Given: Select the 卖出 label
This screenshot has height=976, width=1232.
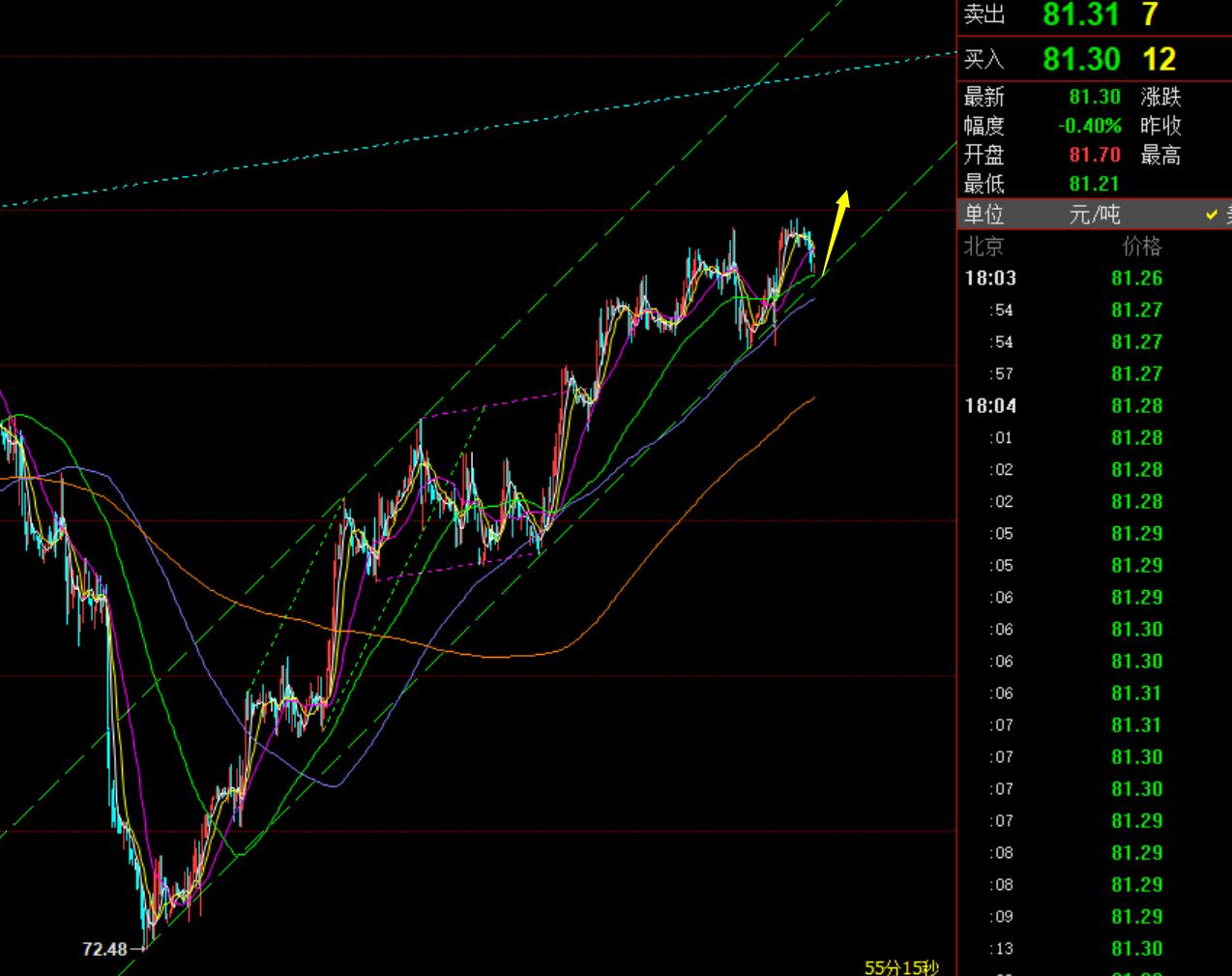Looking at the screenshot, I should click(984, 15).
